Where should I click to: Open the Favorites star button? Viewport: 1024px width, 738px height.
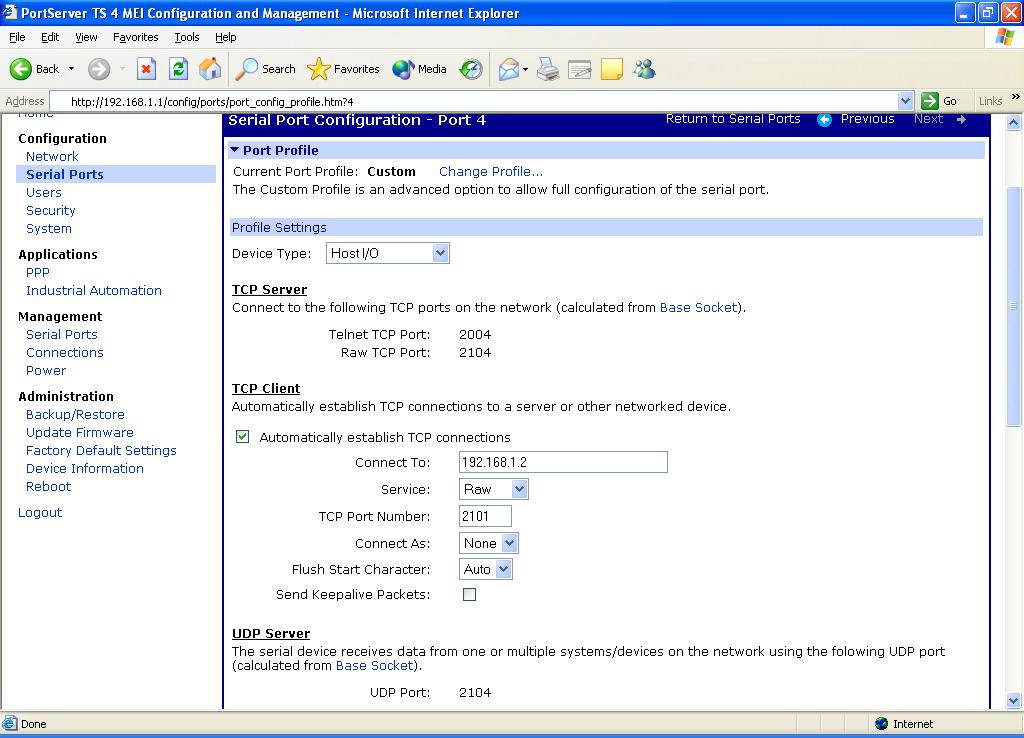click(344, 69)
